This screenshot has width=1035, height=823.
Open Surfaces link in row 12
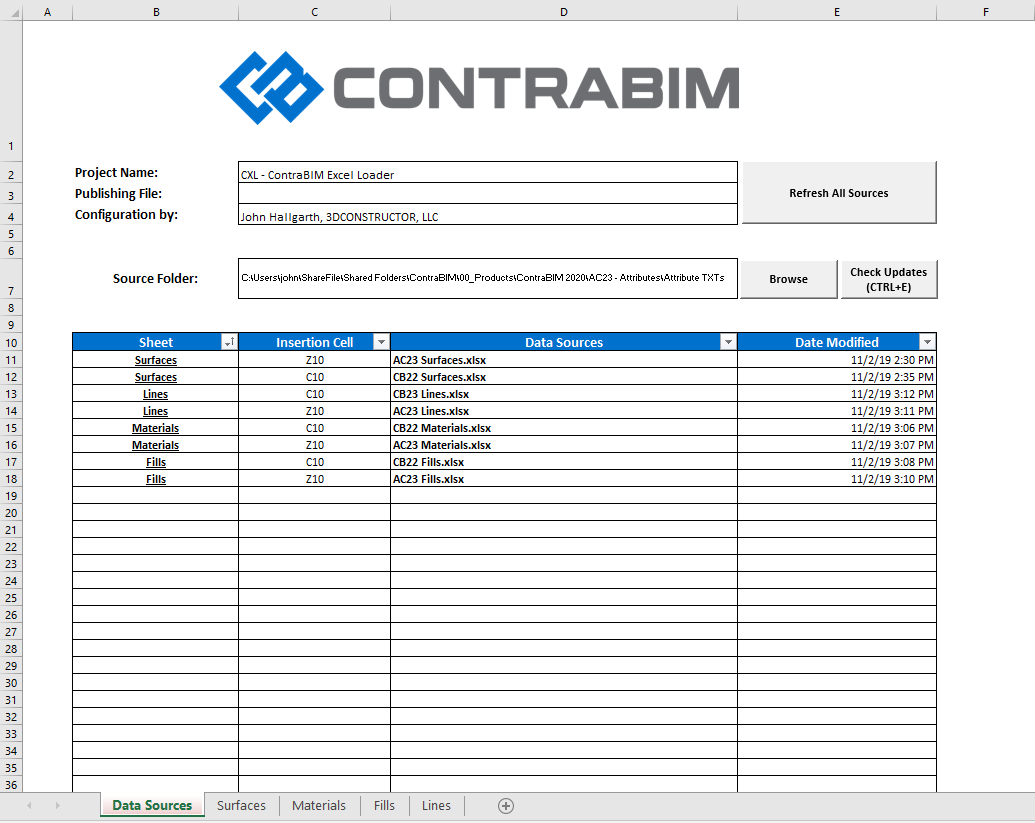(156, 378)
